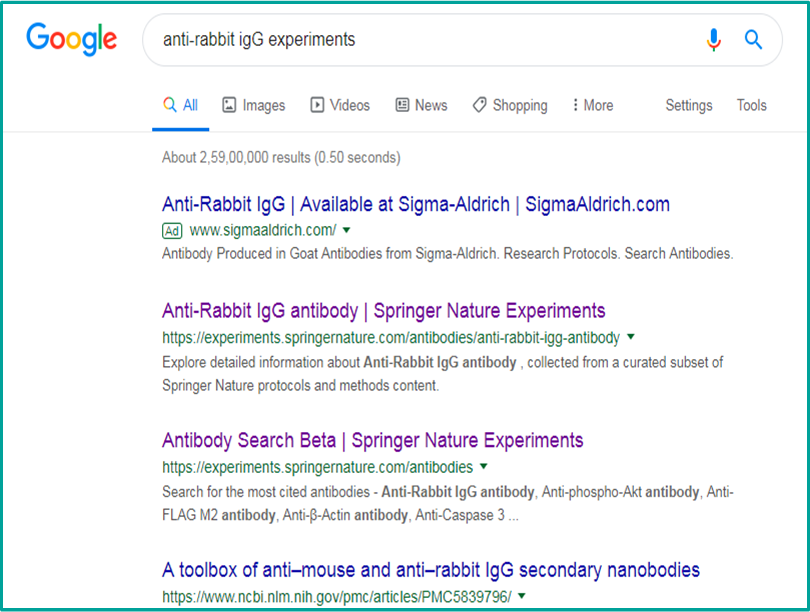The height and width of the screenshot is (612, 810).
Task: Open Anti-Rabbit IgG antibody Springer Nature result
Action: (x=383, y=310)
